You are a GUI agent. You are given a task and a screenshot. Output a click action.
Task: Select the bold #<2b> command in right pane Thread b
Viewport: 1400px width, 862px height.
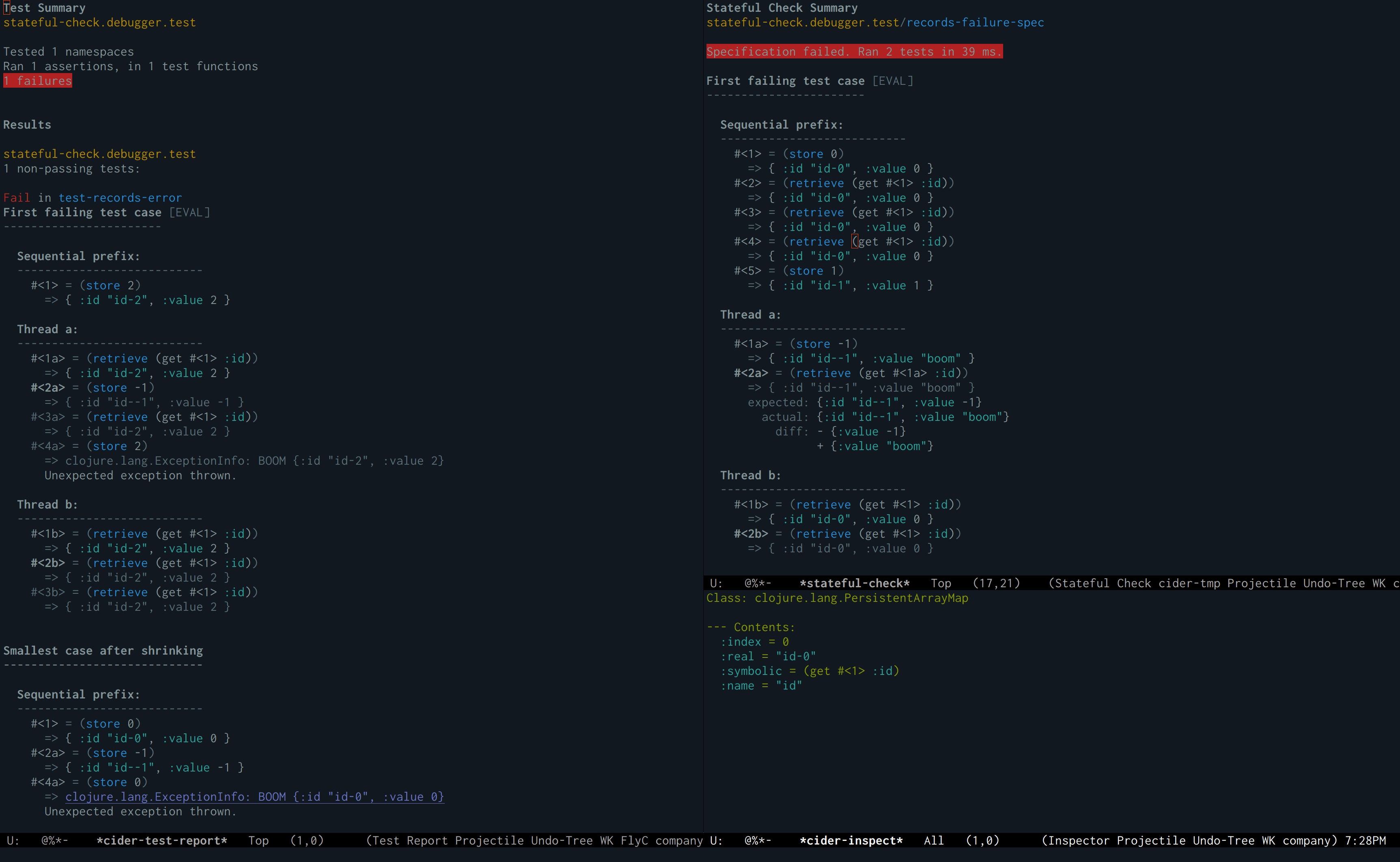(x=750, y=534)
